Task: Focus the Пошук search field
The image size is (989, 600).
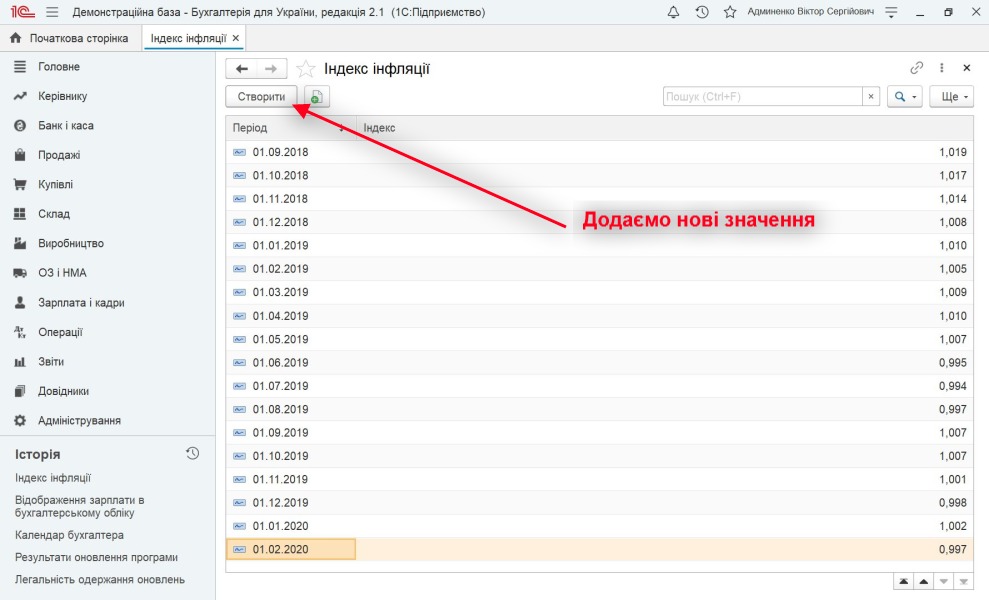Action: 763,97
